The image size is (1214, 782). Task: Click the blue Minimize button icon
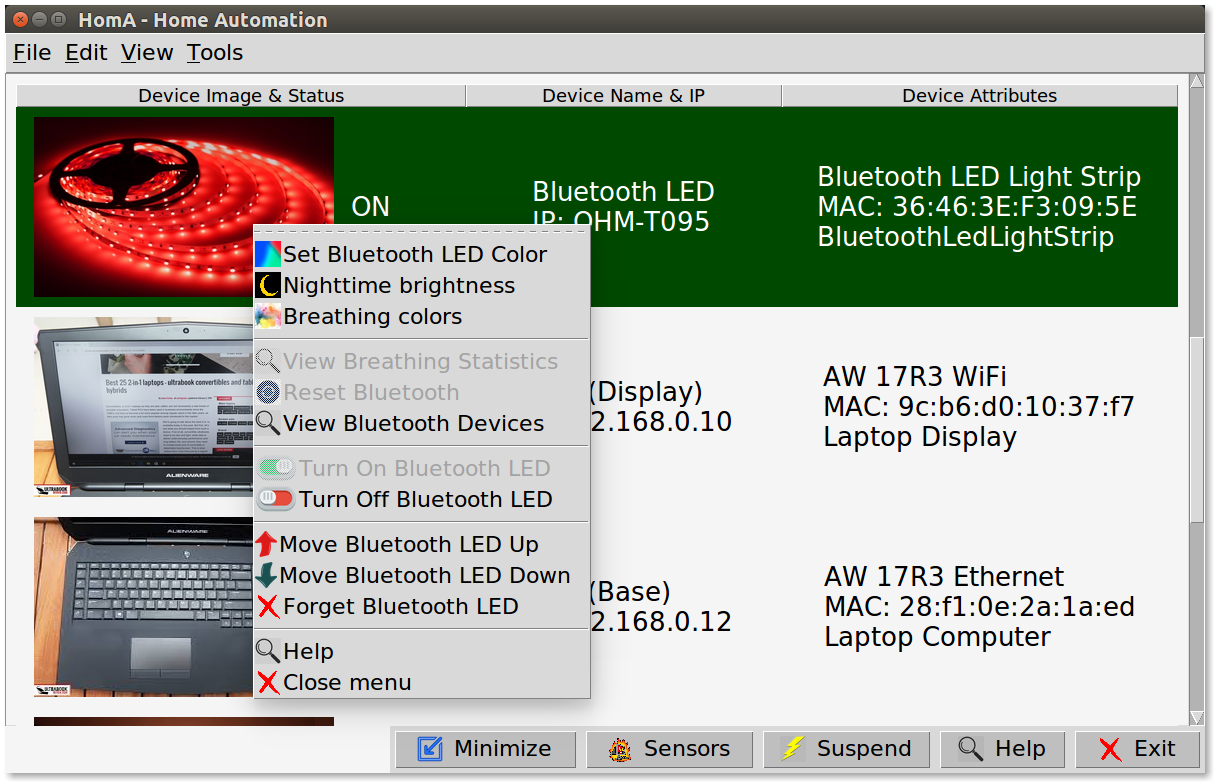430,749
